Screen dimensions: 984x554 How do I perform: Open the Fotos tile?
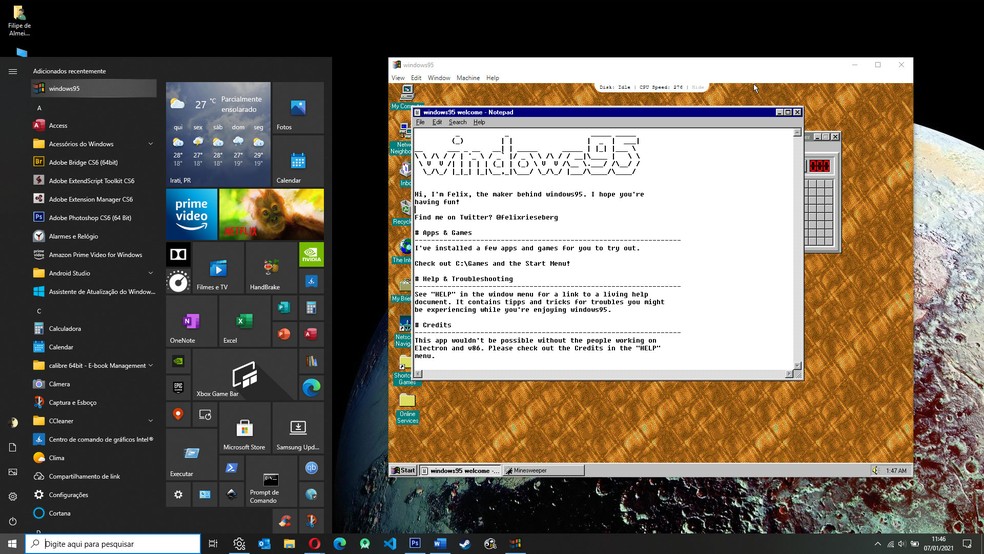coord(298,108)
